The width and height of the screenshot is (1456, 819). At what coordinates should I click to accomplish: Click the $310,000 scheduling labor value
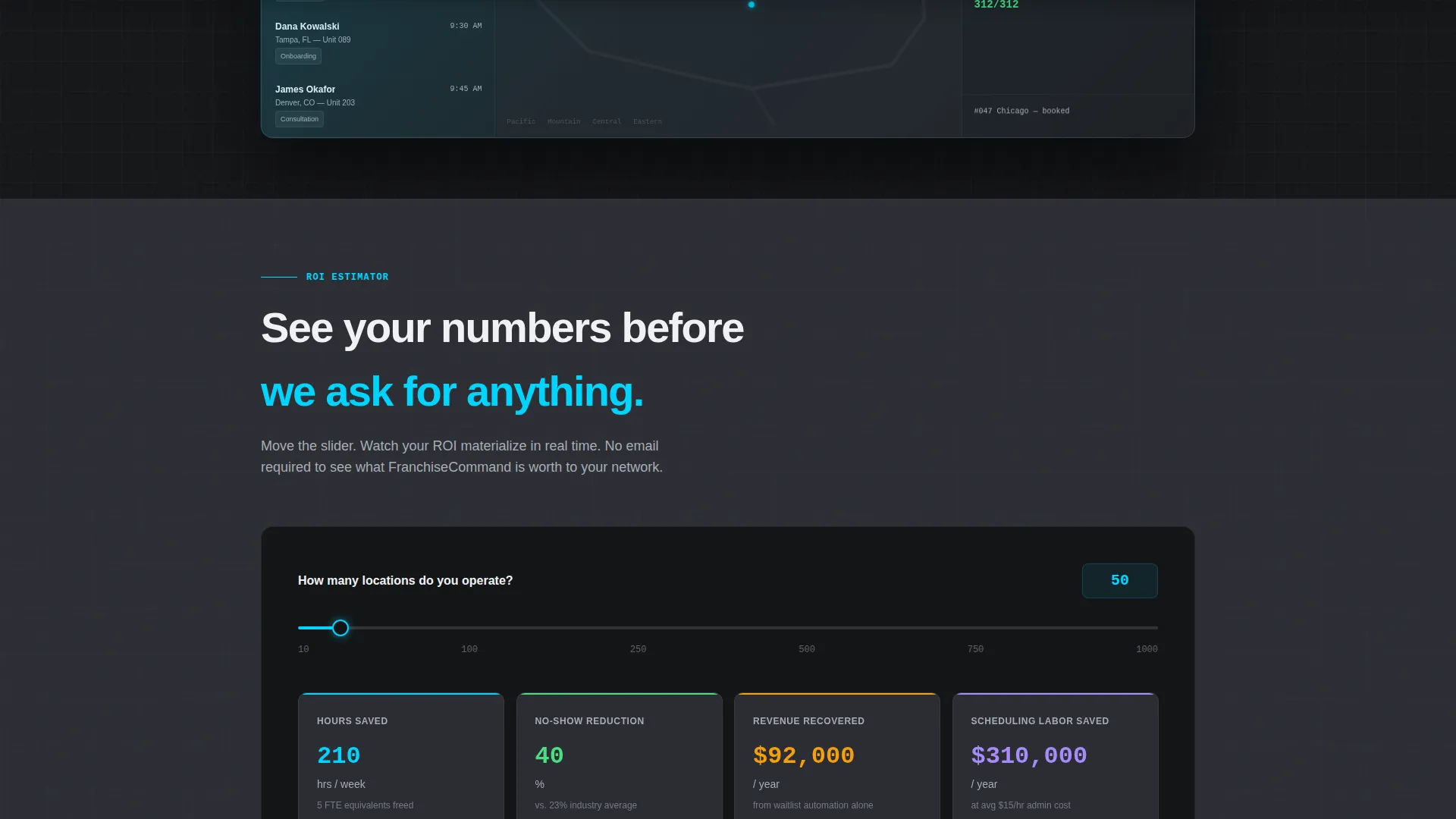click(x=1029, y=755)
